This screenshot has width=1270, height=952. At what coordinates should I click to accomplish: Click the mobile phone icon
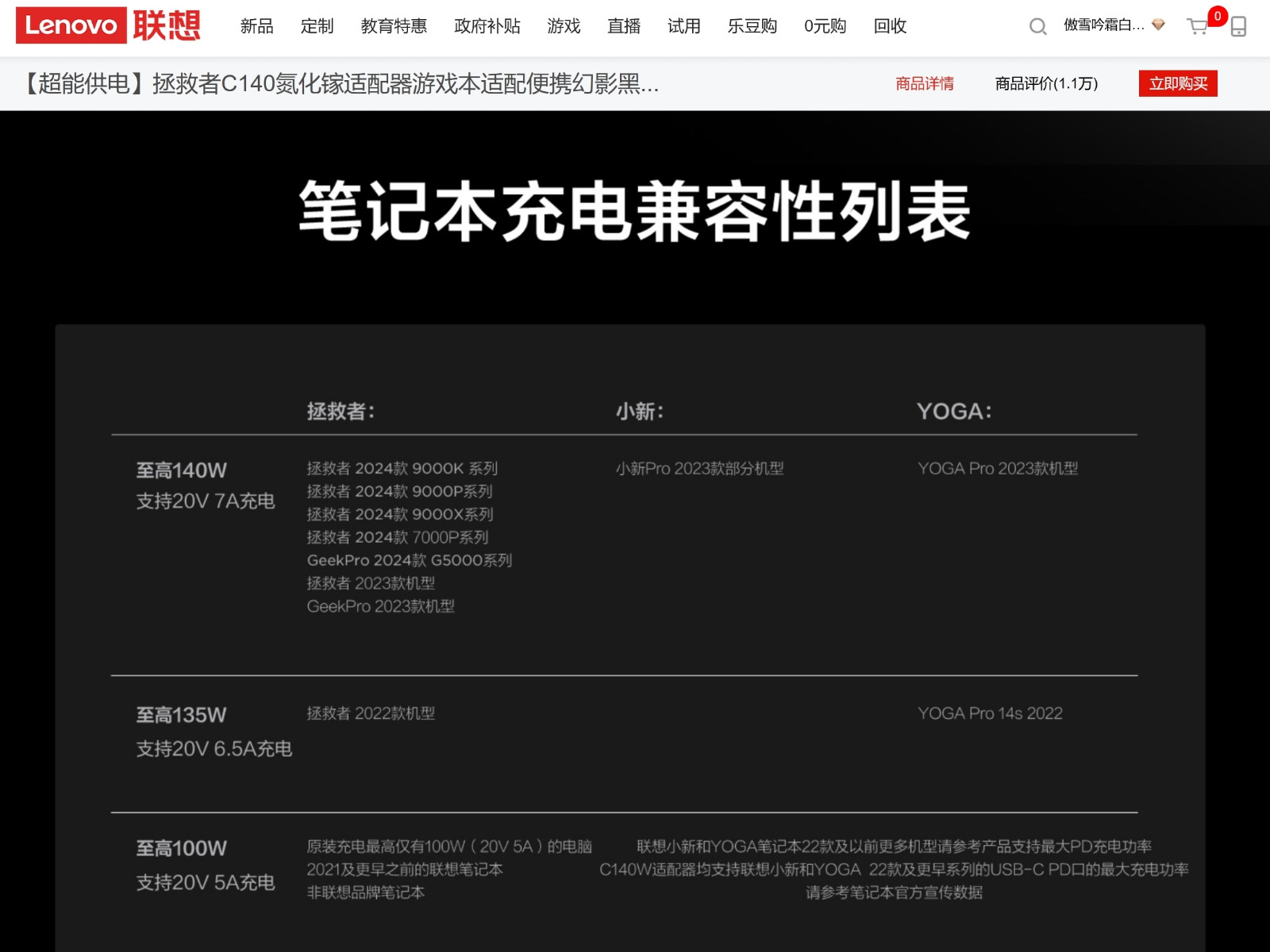1238,27
